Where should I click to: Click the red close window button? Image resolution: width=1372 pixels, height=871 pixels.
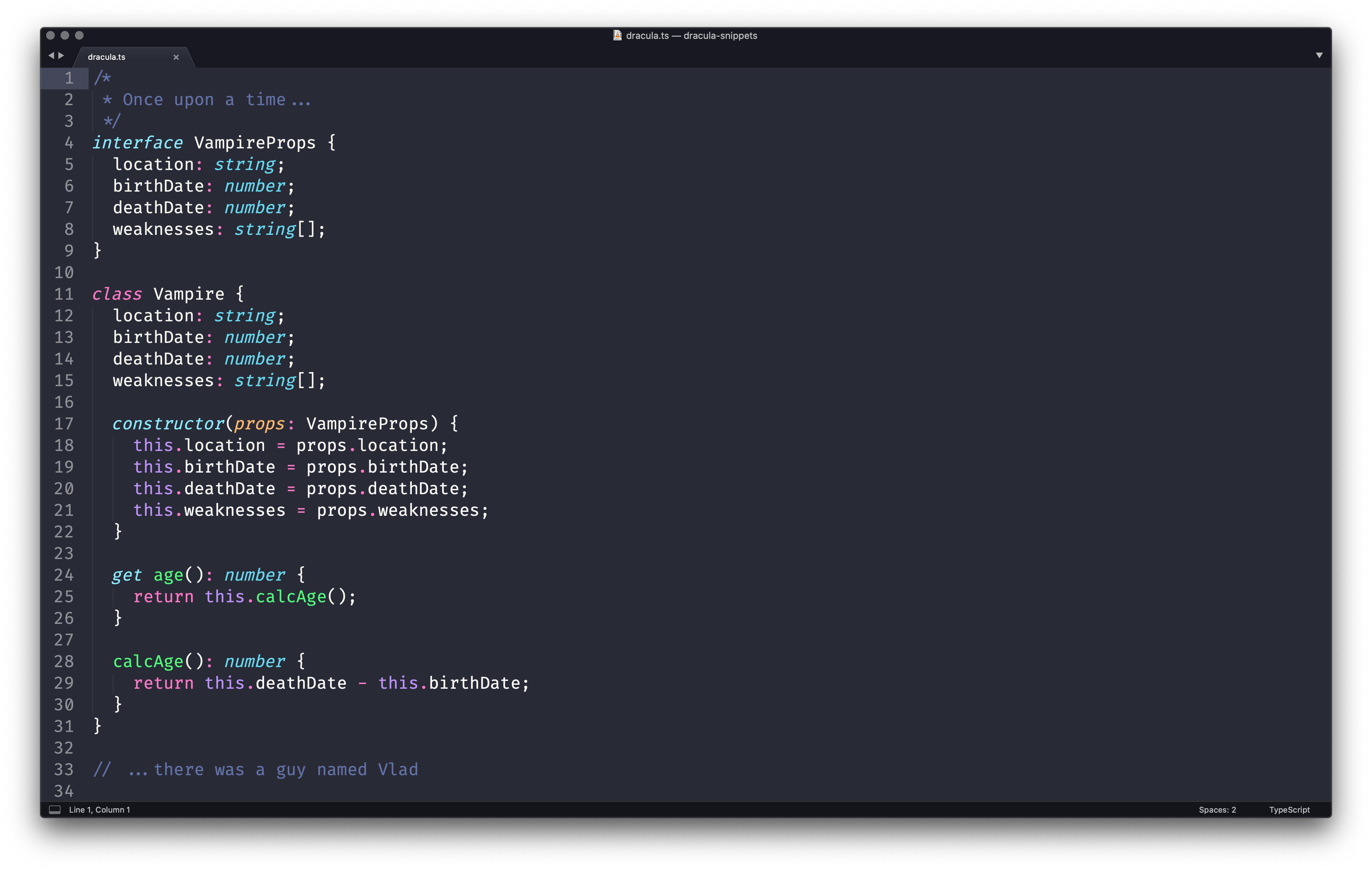50,35
